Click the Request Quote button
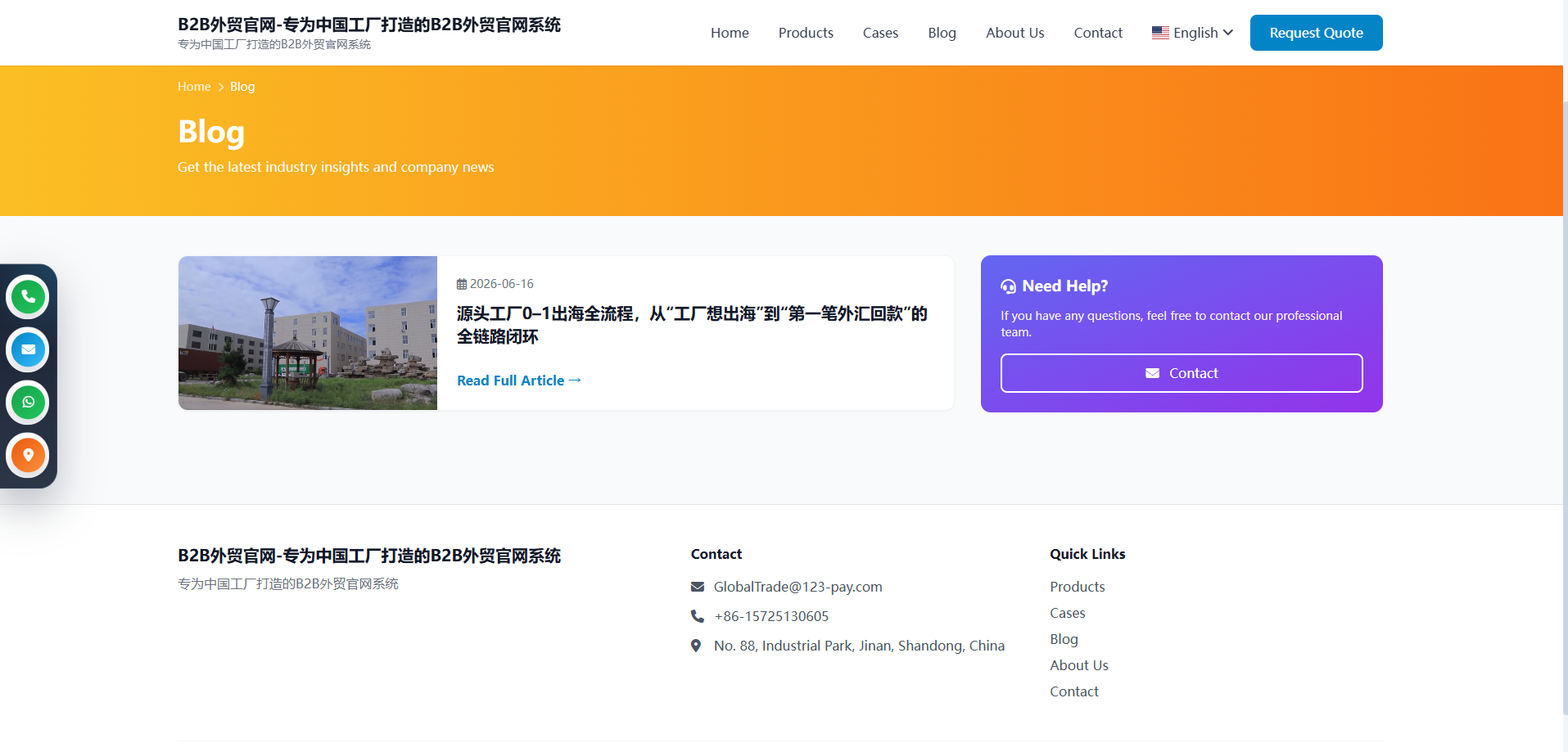Screen dimensions: 1568x752 1316,33
